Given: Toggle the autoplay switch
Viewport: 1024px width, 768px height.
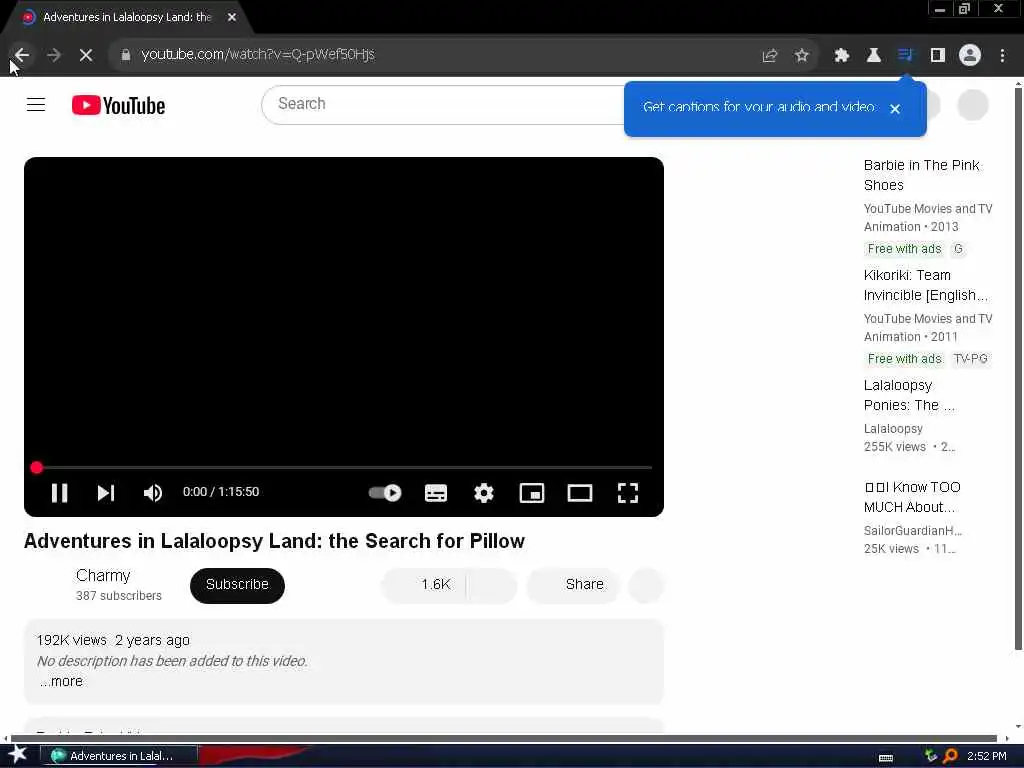Looking at the screenshot, I should [x=385, y=492].
